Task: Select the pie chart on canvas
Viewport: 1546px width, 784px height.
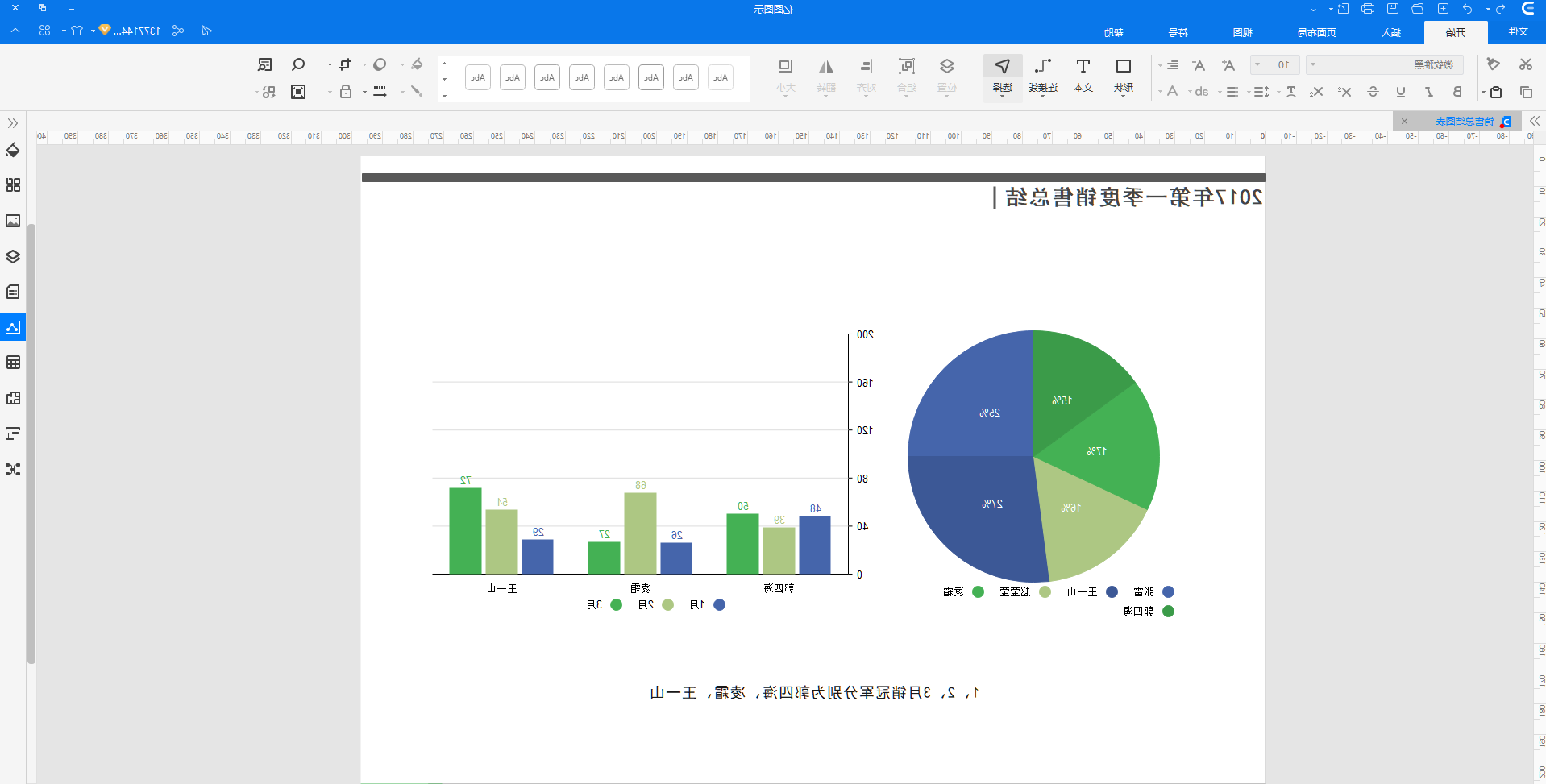Action: 1034,456
